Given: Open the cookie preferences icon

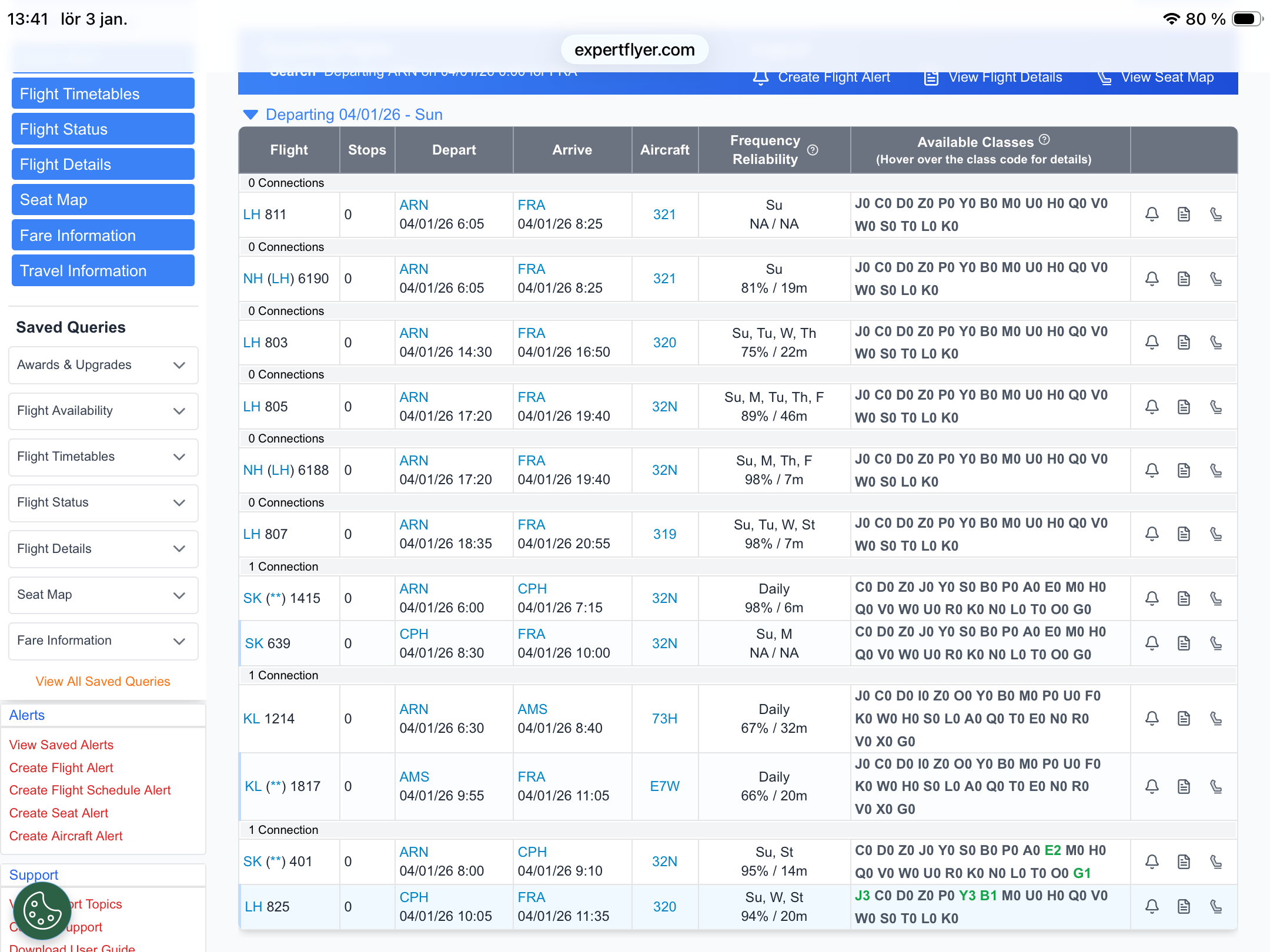Looking at the screenshot, I should coord(42,911).
